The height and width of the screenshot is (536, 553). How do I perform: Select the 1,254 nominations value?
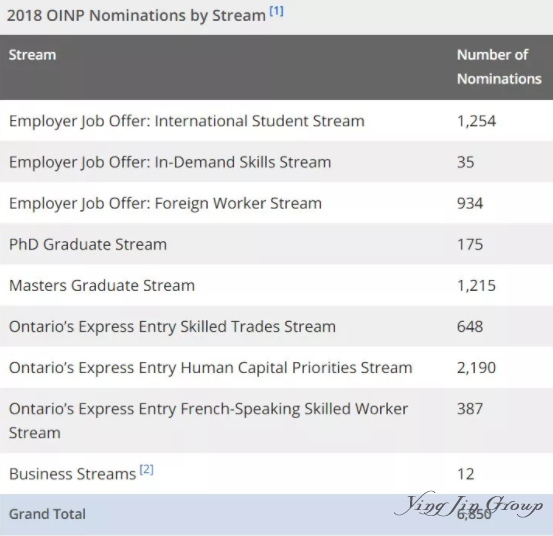point(476,121)
